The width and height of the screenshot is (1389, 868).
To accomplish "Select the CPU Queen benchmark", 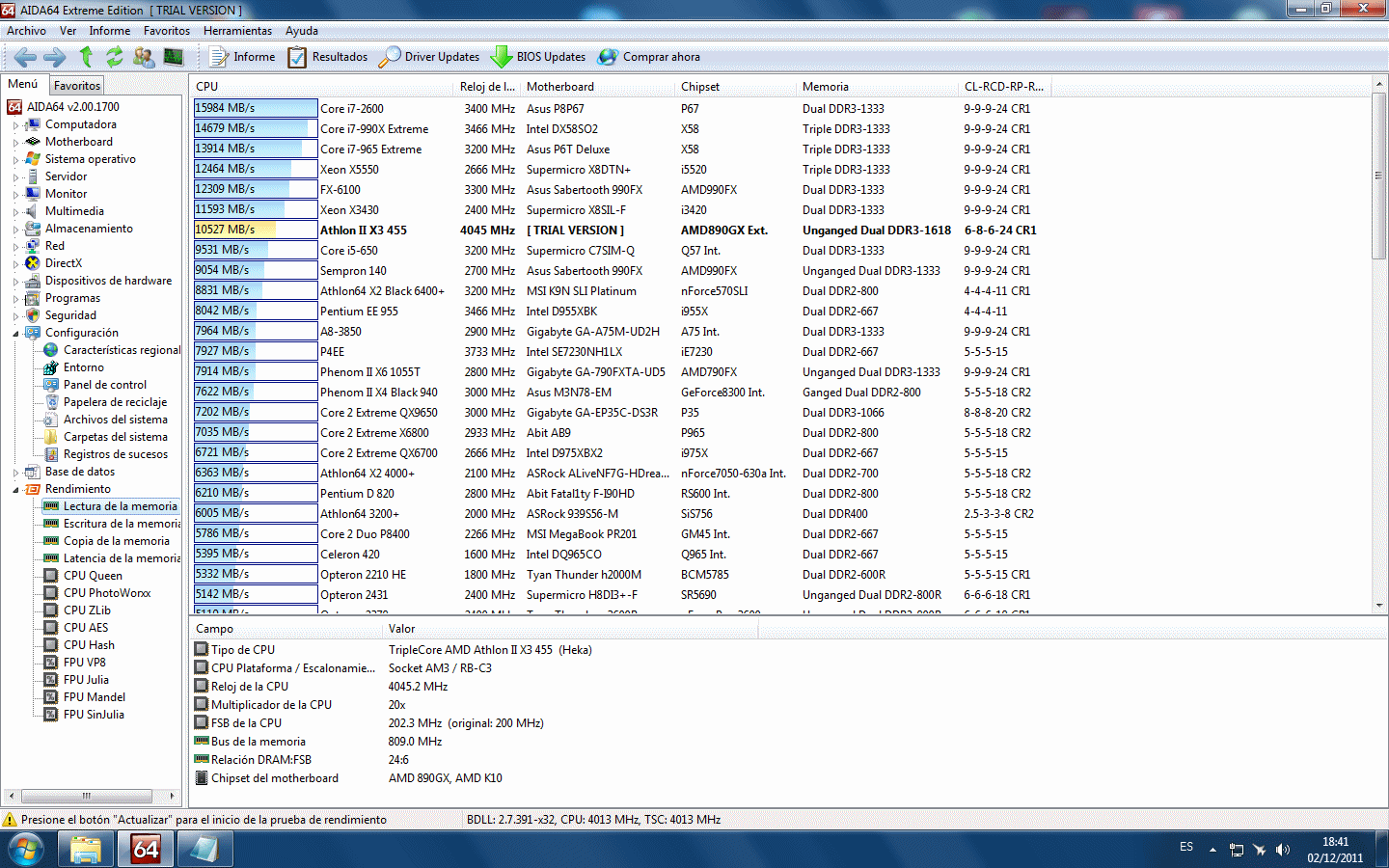I will point(93,576).
